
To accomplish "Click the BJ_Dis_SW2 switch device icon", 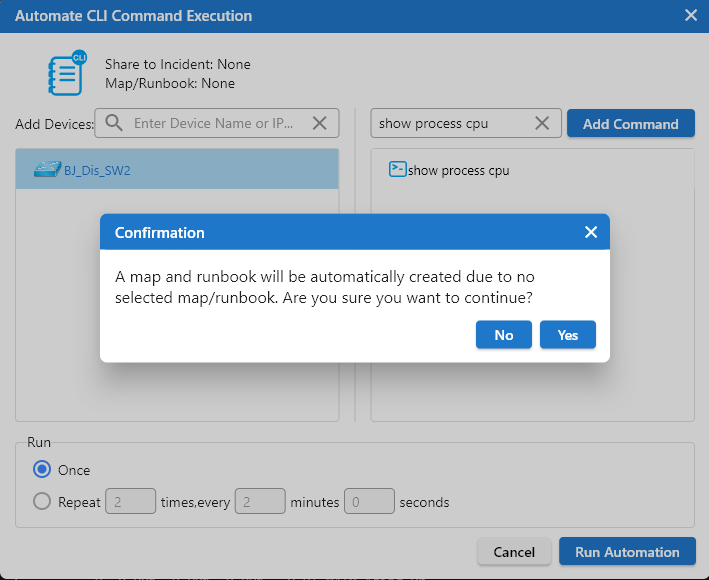I will [46, 169].
